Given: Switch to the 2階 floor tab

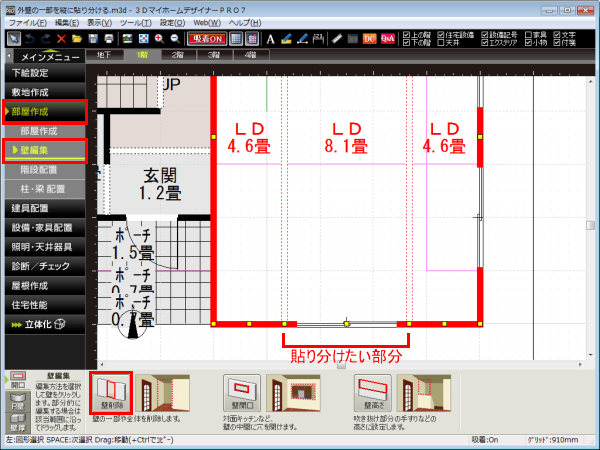Looking at the screenshot, I should point(176,55).
